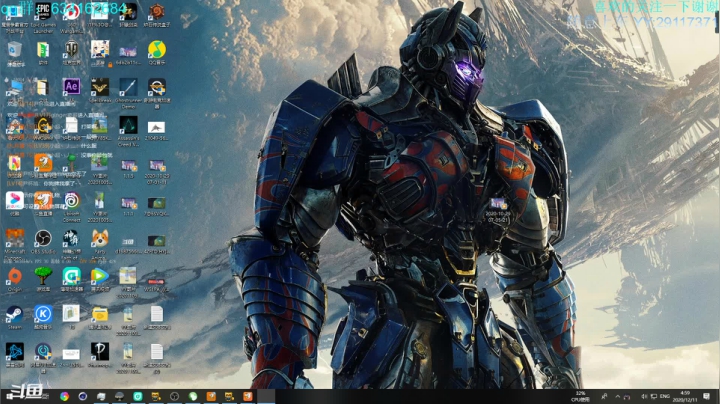
Task: Select the video file on the robot wallpaper
Action: [x=498, y=204]
